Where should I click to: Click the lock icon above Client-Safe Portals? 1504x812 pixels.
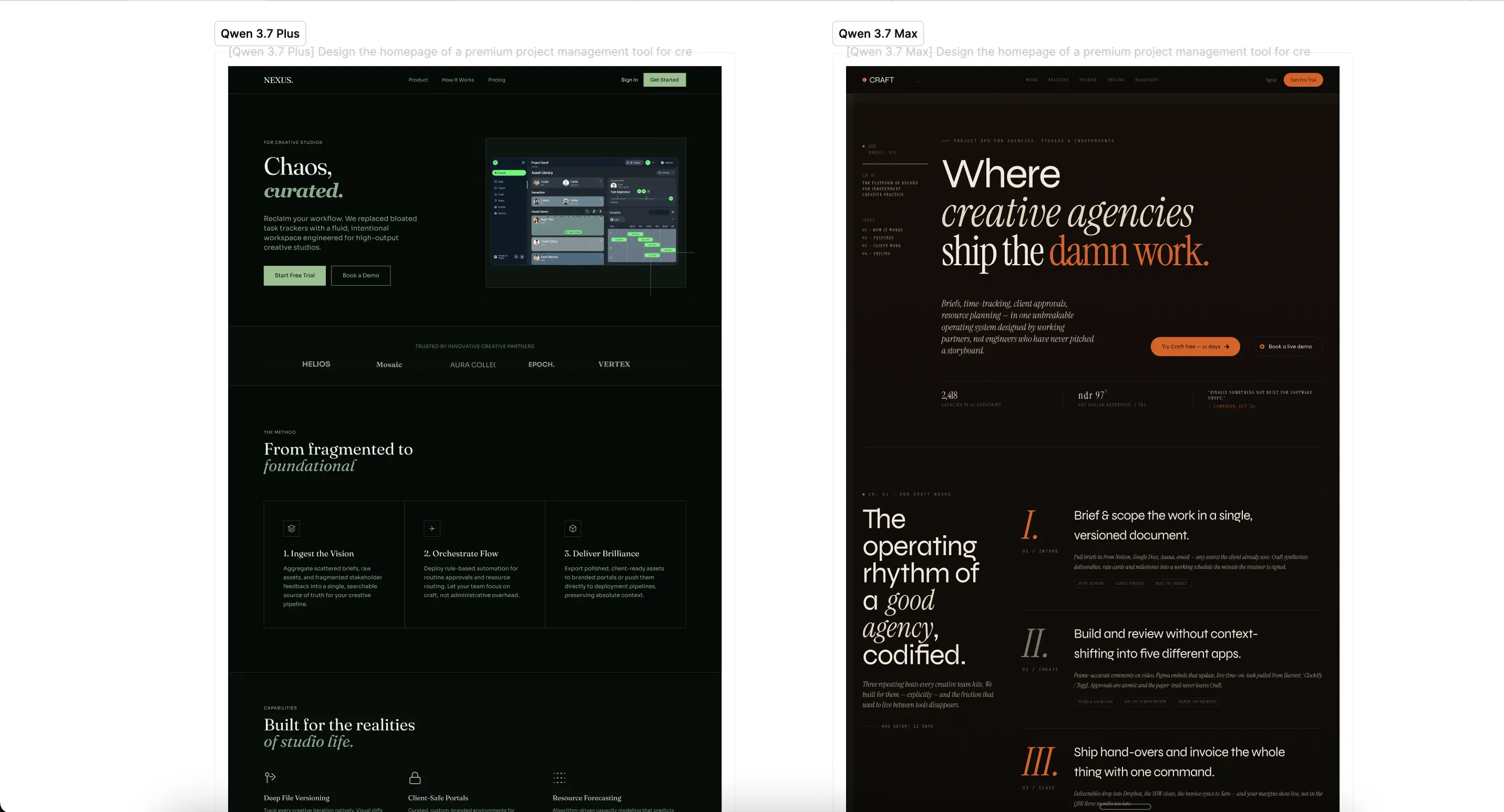point(415,777)
